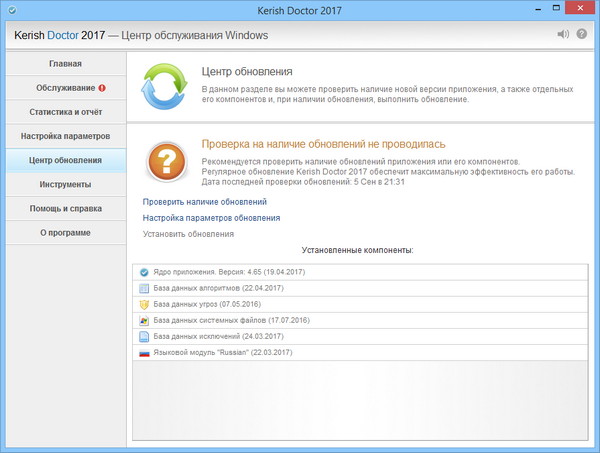This screenshot has width=600, height=453.
Task: Open the Обслуживание section
Action: (66, 88)
